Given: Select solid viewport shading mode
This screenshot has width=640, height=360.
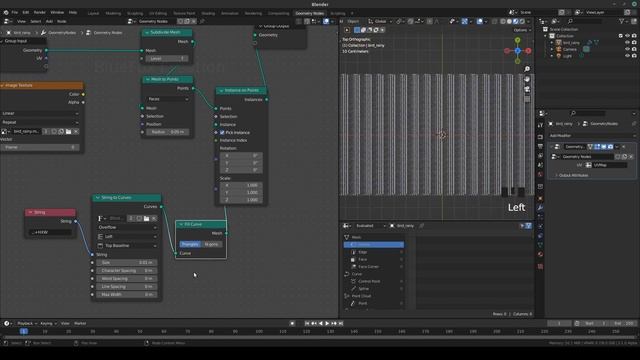Looking at the screenshot, I should pos(509,21).
